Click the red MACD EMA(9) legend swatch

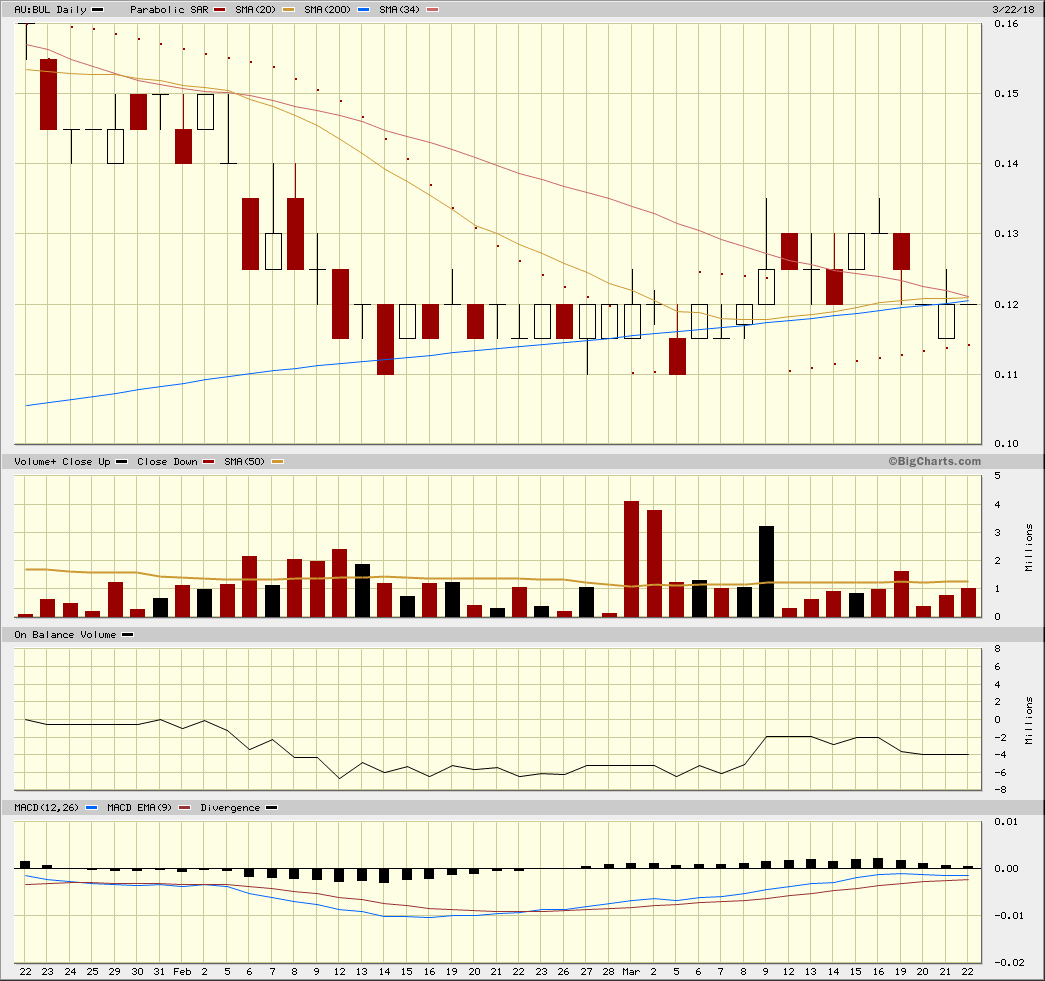(185, 808)
